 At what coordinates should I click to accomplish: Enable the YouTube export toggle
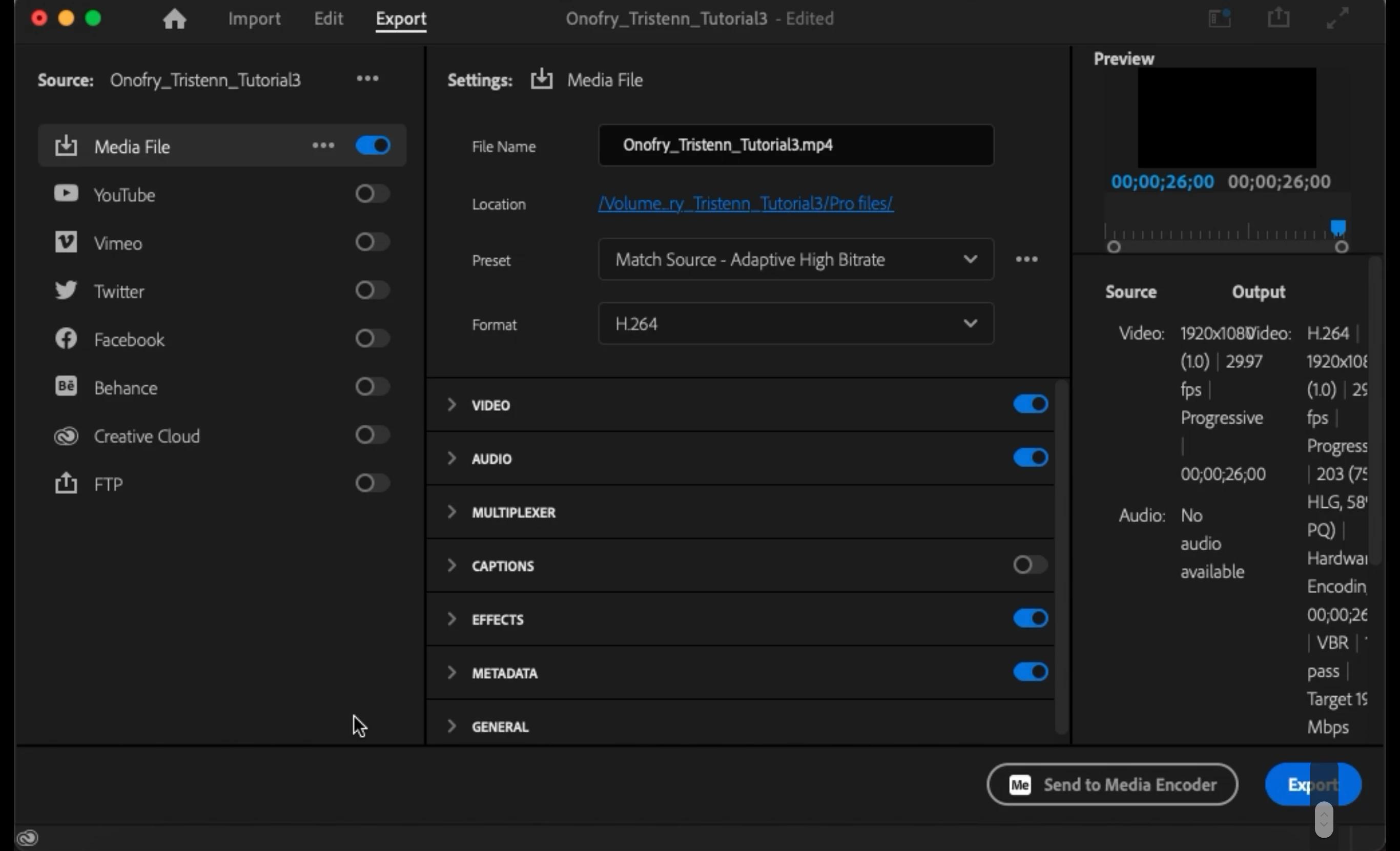coord(372,194)
